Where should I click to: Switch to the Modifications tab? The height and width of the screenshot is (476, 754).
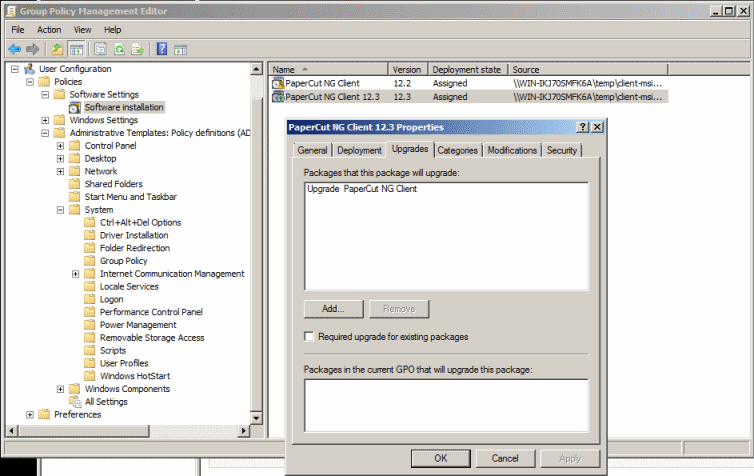[x=512, y=150]
